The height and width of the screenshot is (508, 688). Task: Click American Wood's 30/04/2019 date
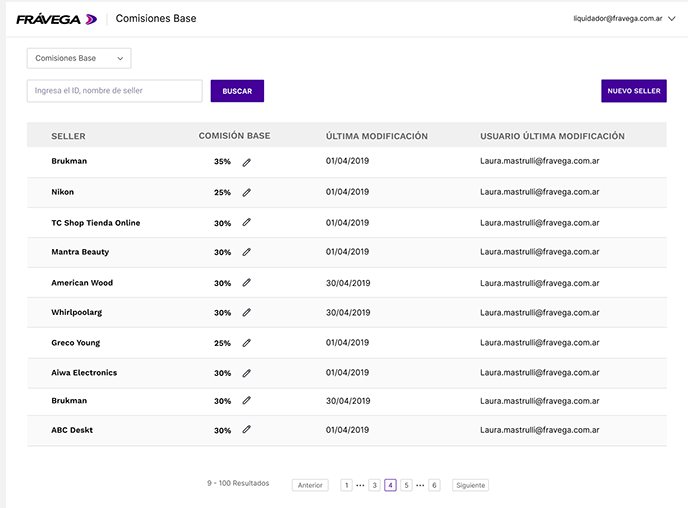point(348,283)
